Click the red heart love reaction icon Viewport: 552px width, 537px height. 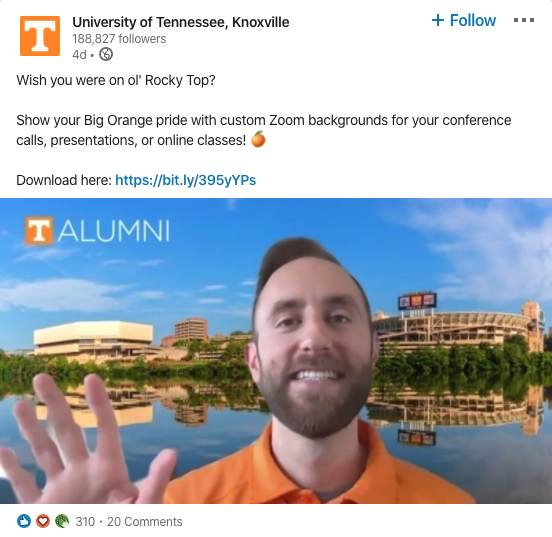click(x=43, y=521)
